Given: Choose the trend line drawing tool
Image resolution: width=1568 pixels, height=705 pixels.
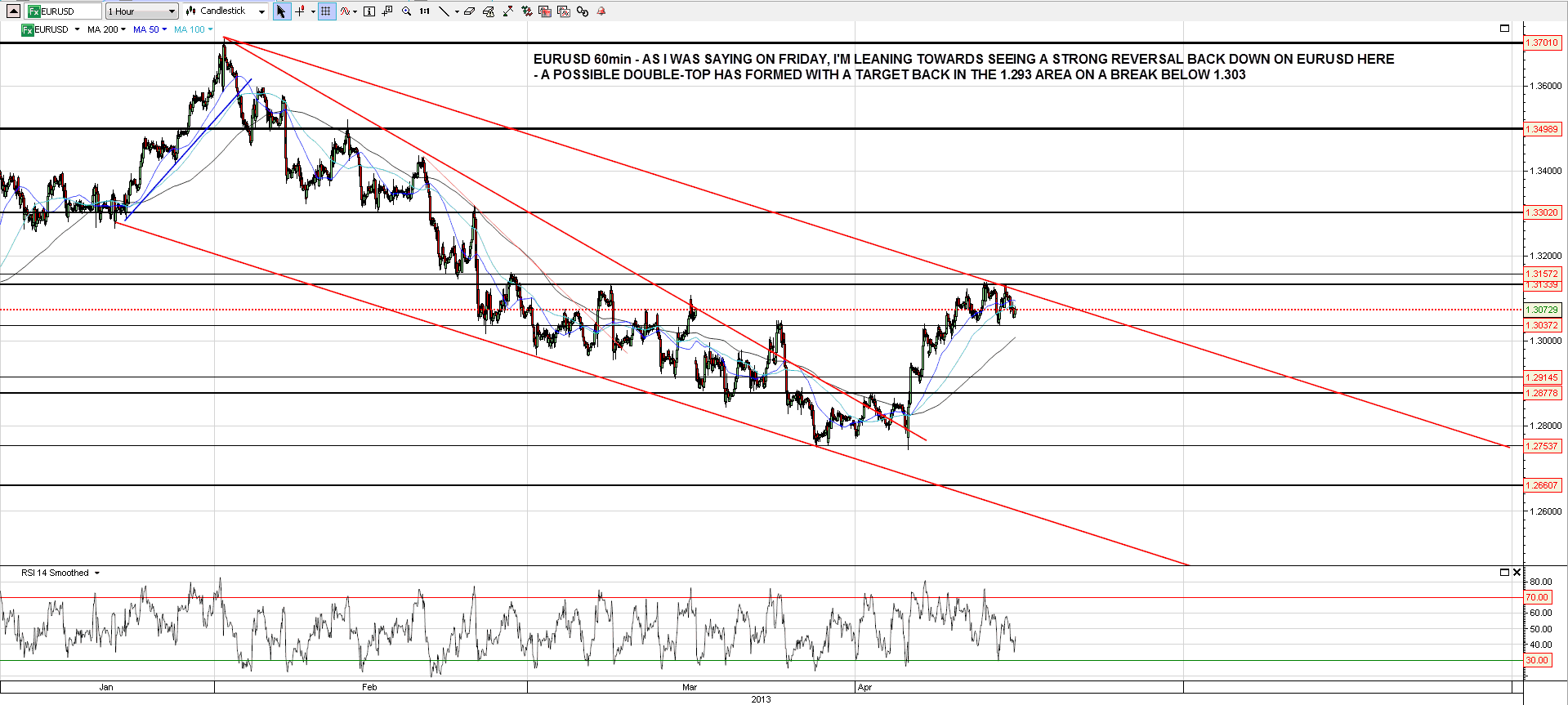Looking at the screenshot, I should point(444,11).
